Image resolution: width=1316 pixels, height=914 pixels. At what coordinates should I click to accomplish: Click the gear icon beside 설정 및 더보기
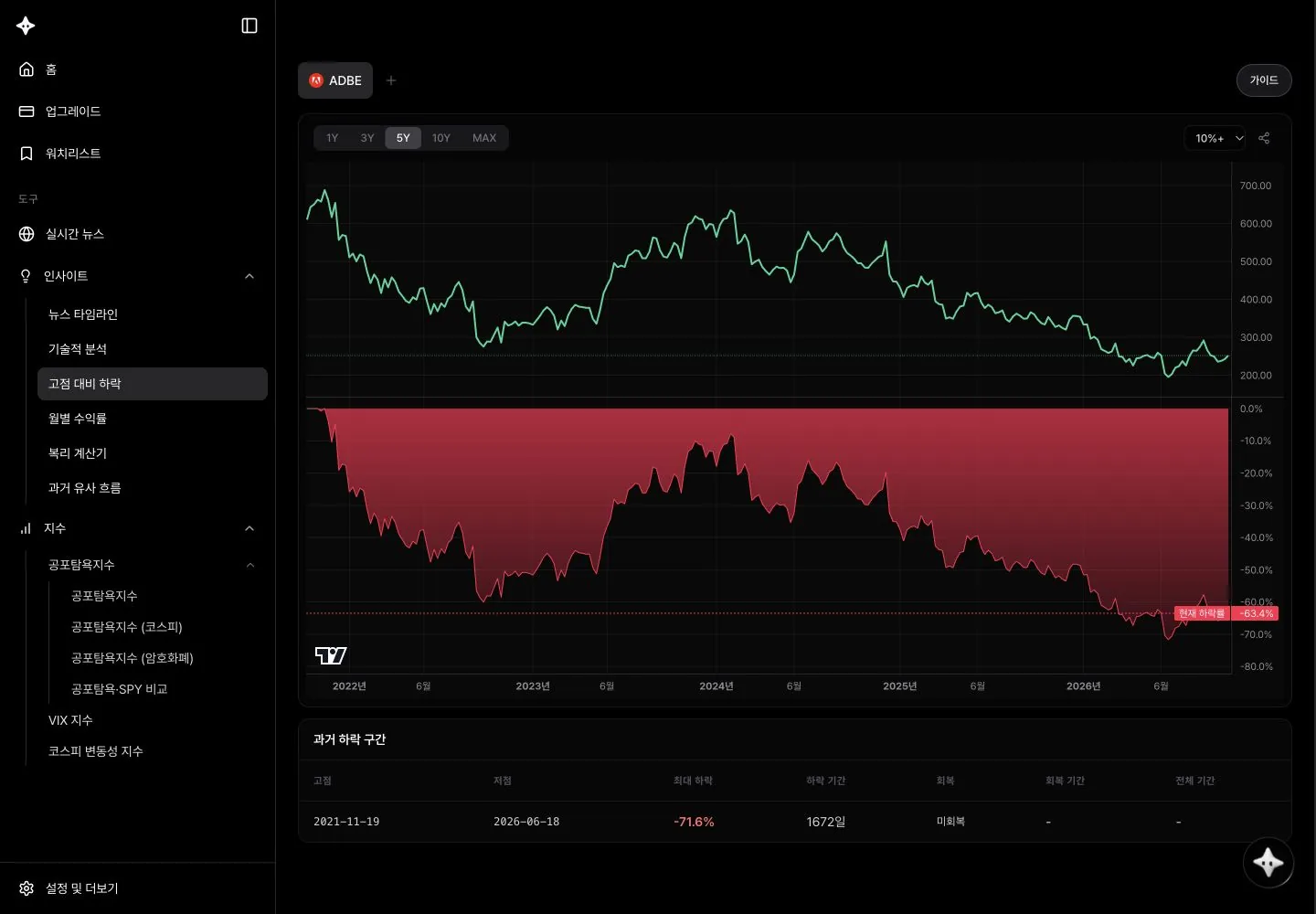pyautogui.click(x=27, y=888)
